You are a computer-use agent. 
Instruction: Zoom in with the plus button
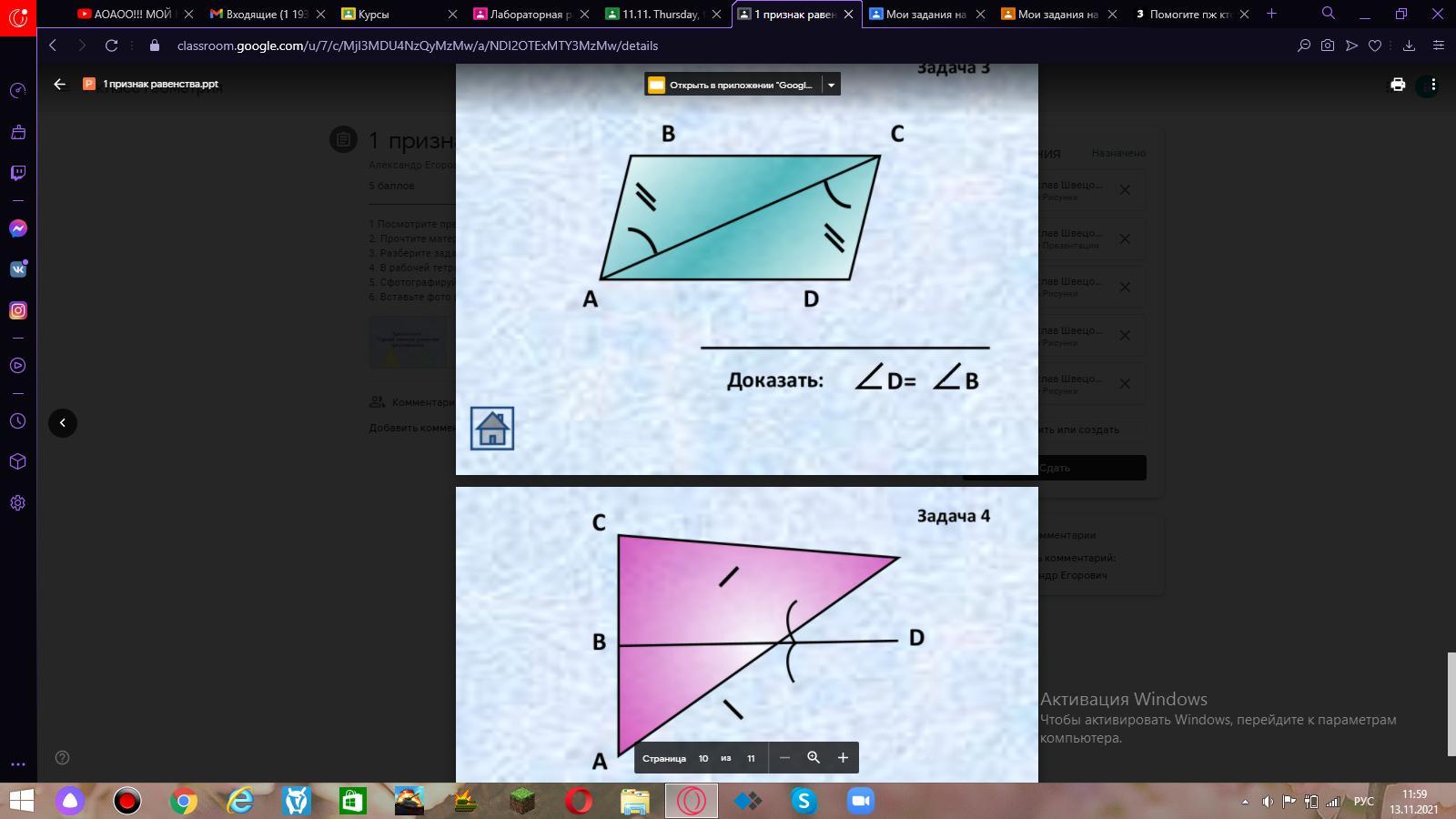pos(843,758)
